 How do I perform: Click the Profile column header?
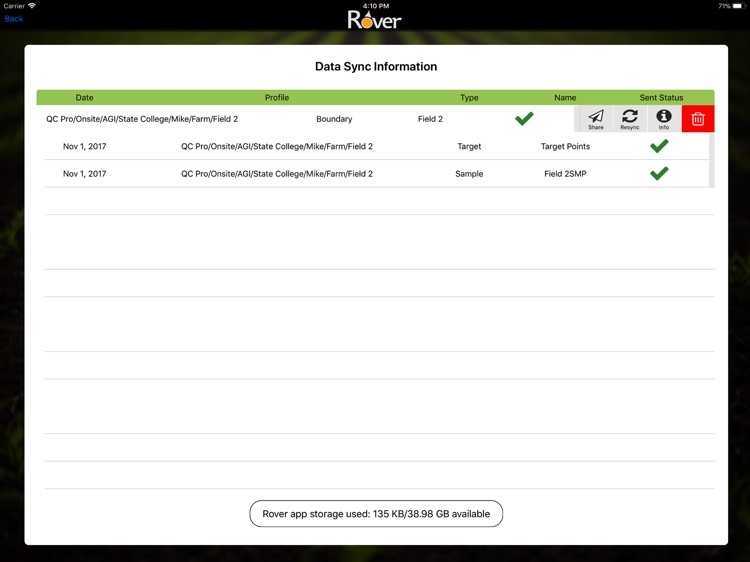[x=277, y=98]
